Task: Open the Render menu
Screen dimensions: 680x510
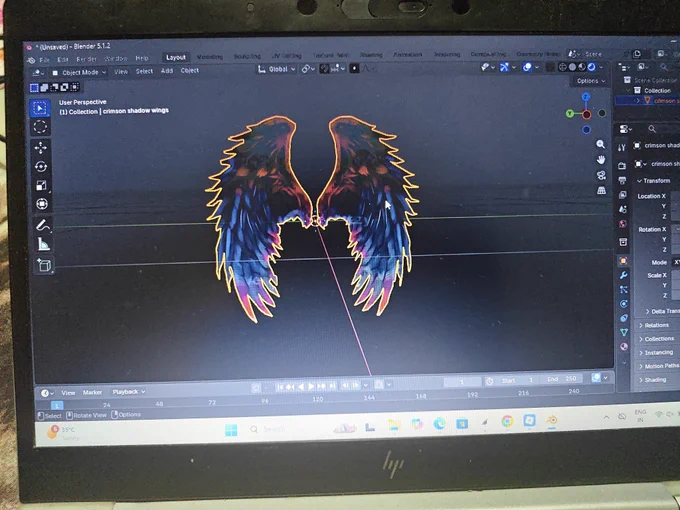Action: (86, 59)
